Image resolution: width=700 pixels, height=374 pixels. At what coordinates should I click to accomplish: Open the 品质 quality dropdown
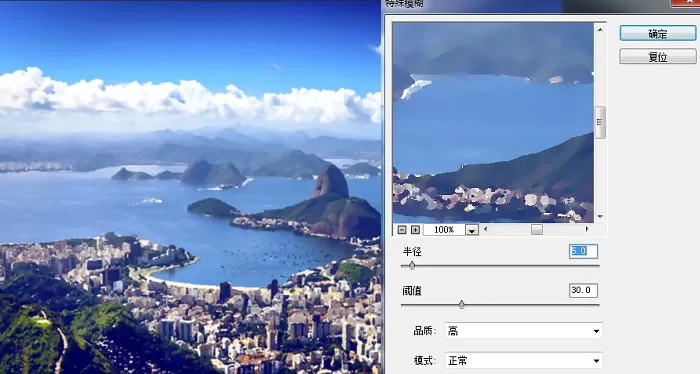pos(524,331)
